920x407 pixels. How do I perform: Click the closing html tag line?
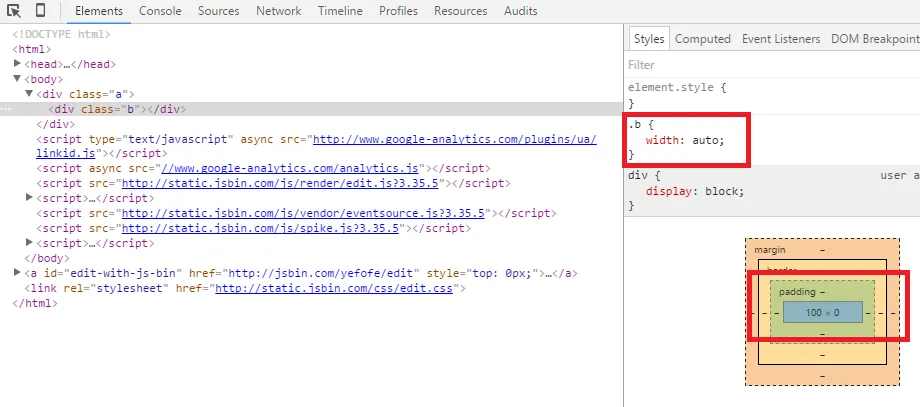click(x=35, y=303)
